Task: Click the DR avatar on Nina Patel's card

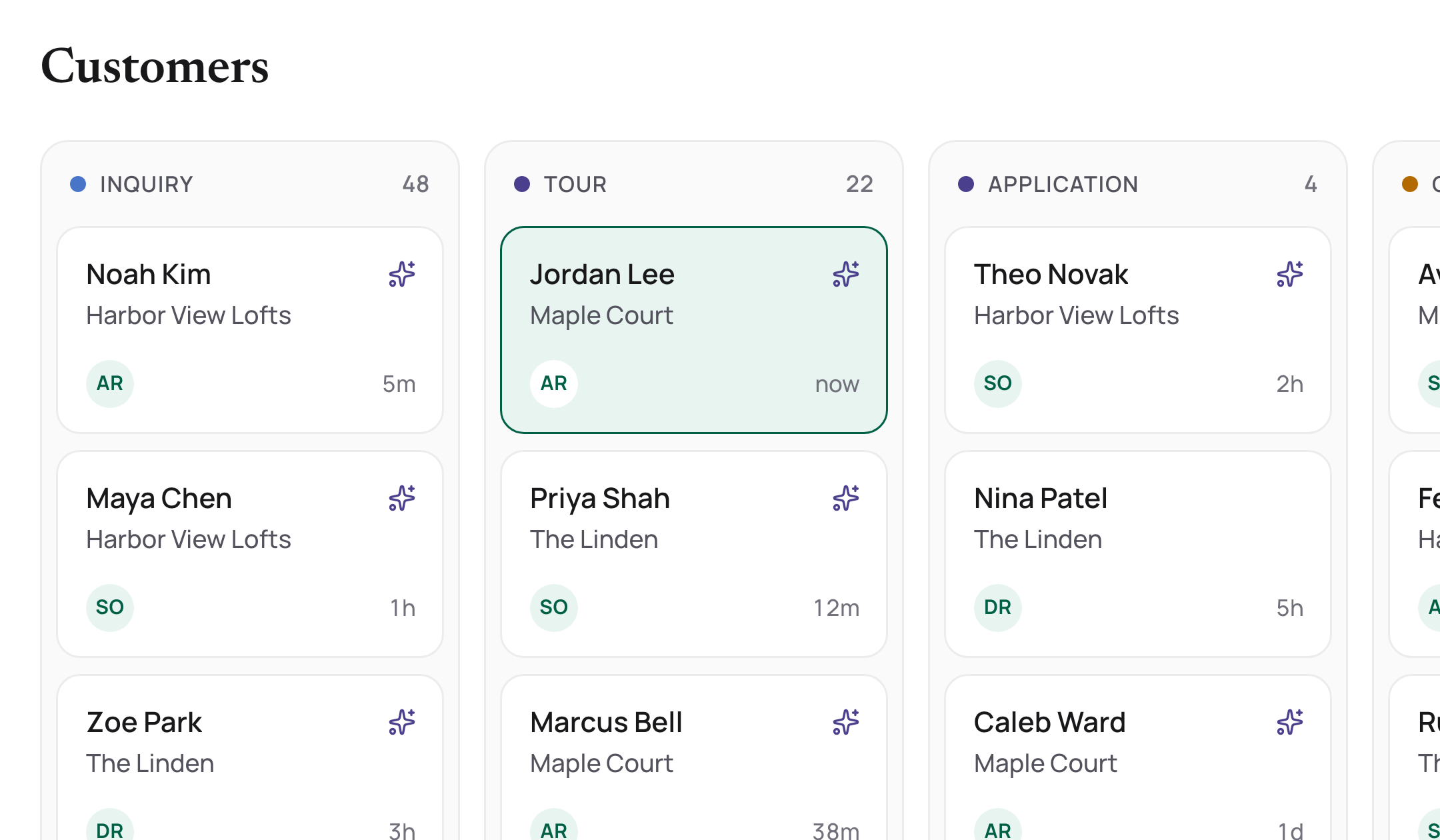Action: (998, 607)
